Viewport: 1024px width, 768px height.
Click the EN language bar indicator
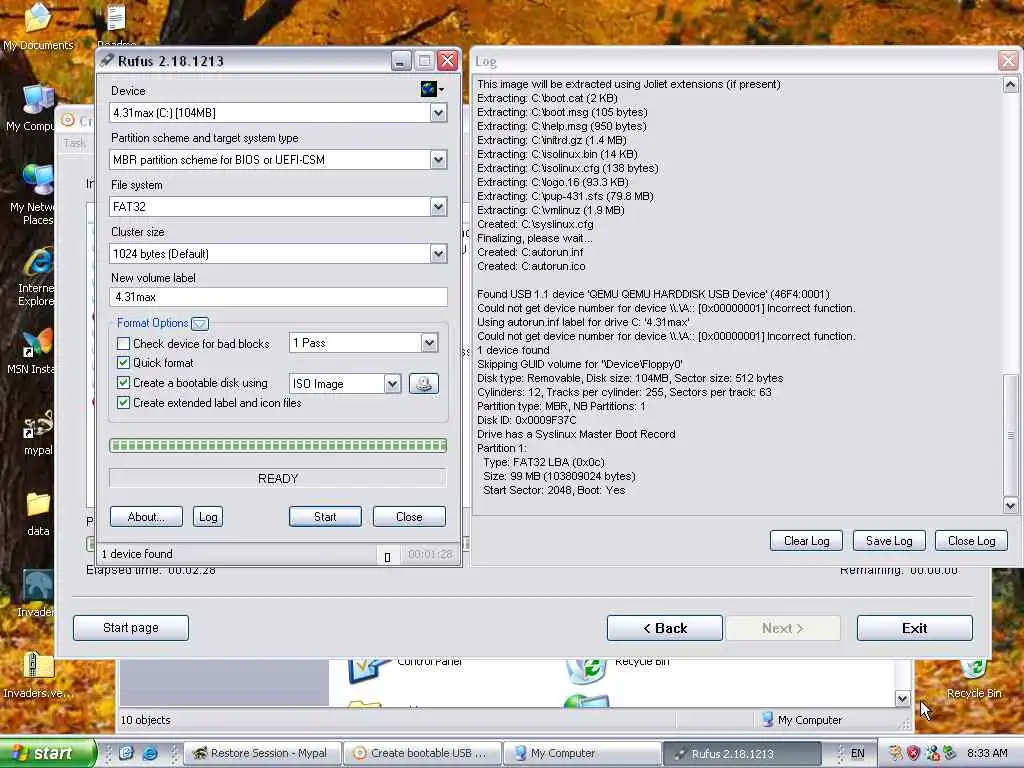coord(857,753)
